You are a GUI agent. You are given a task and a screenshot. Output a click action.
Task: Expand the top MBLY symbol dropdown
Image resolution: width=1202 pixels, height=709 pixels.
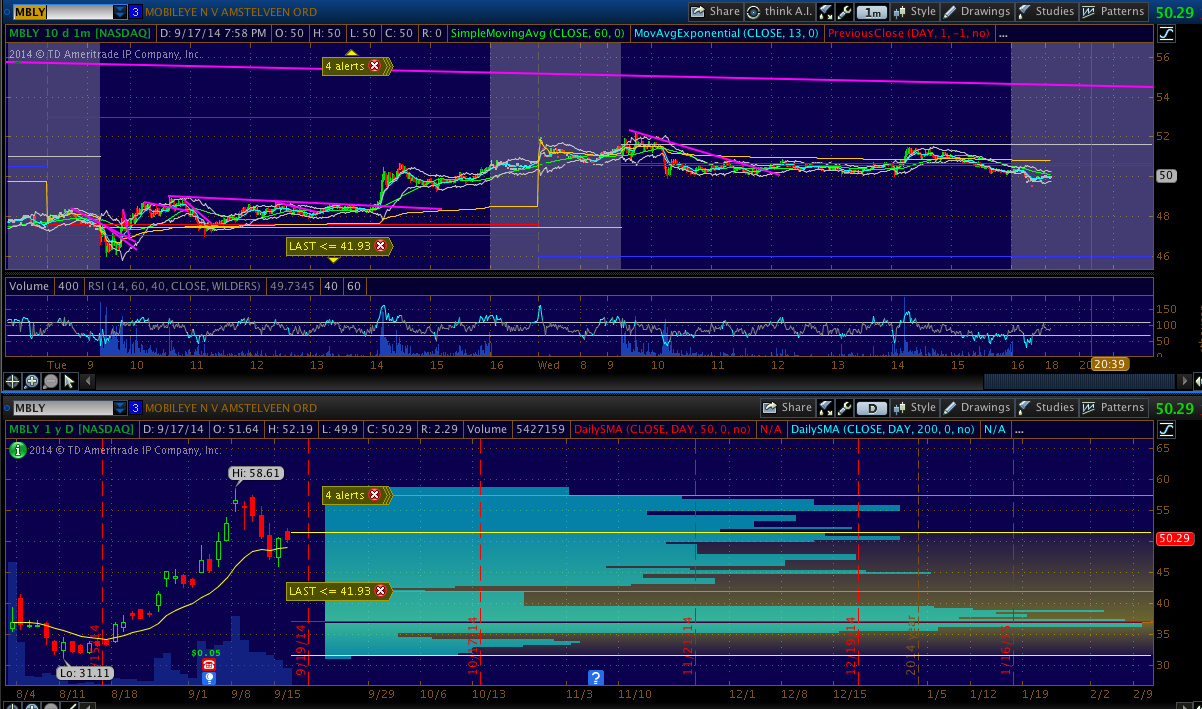[x=120, y=12]
